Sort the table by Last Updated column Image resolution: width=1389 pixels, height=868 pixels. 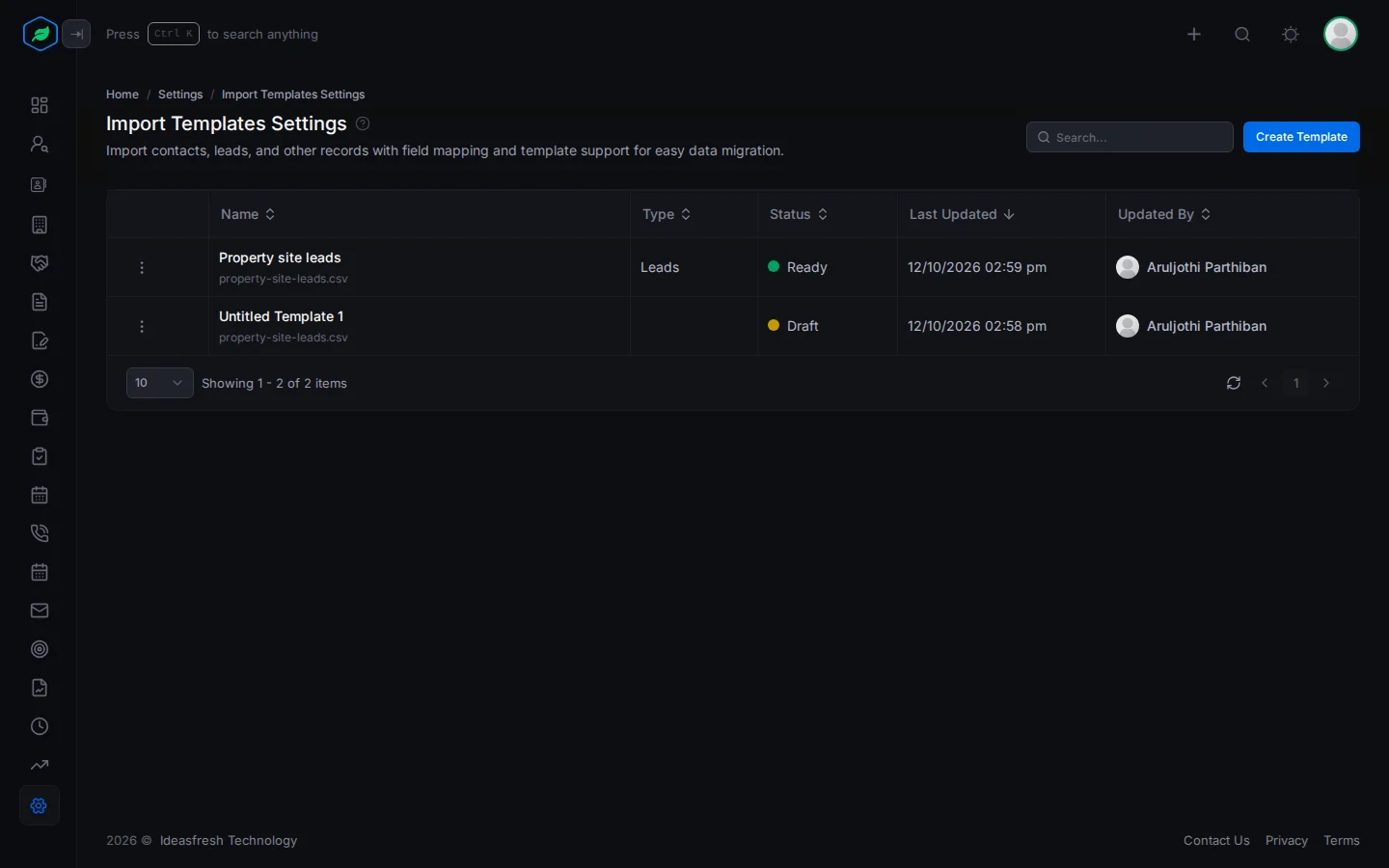[962, 214]
